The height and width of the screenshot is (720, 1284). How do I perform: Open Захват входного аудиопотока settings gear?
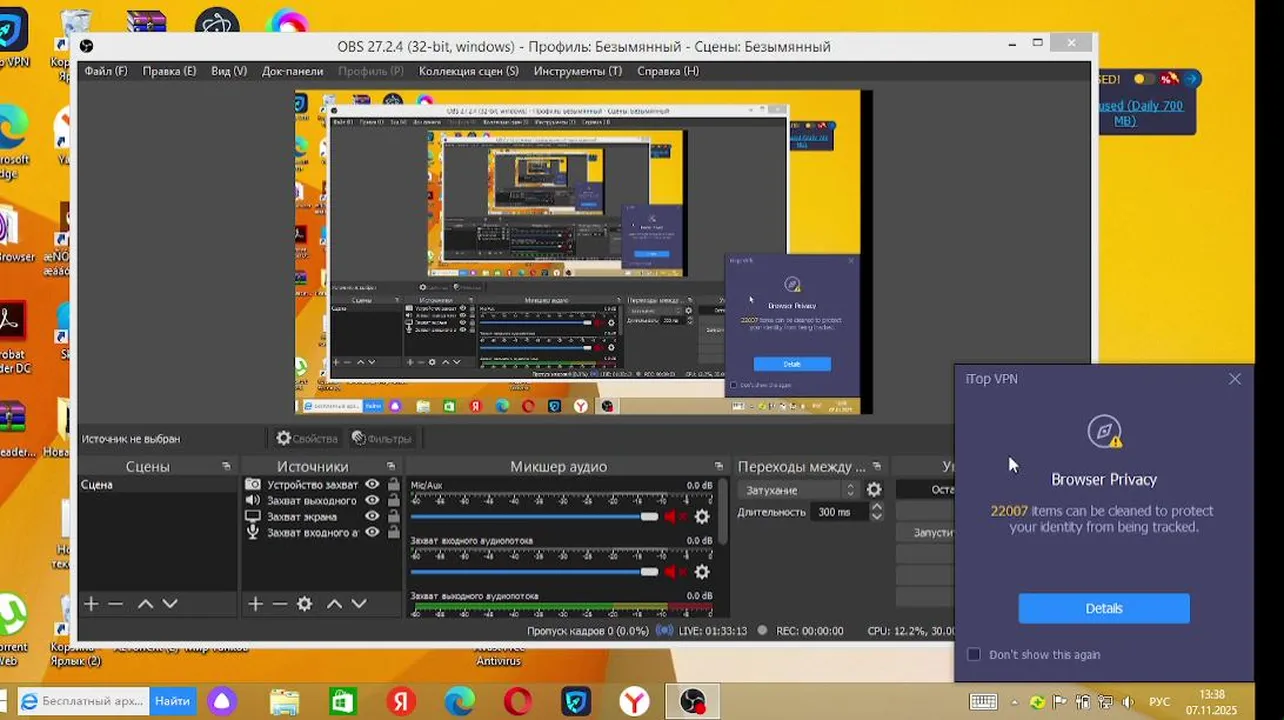[x=702, y=572]
